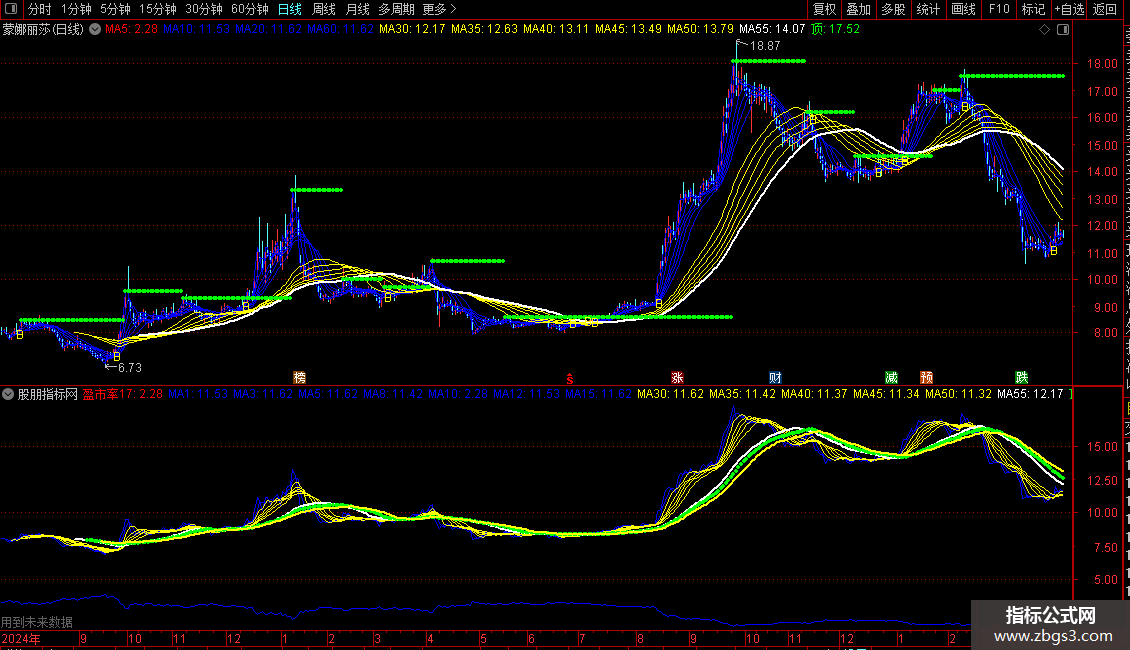The height and width of the screenshot is (650, 1130).
Task: Open dropdown beside 股朋指标网 indicator
Action: [x=8, y=394]
